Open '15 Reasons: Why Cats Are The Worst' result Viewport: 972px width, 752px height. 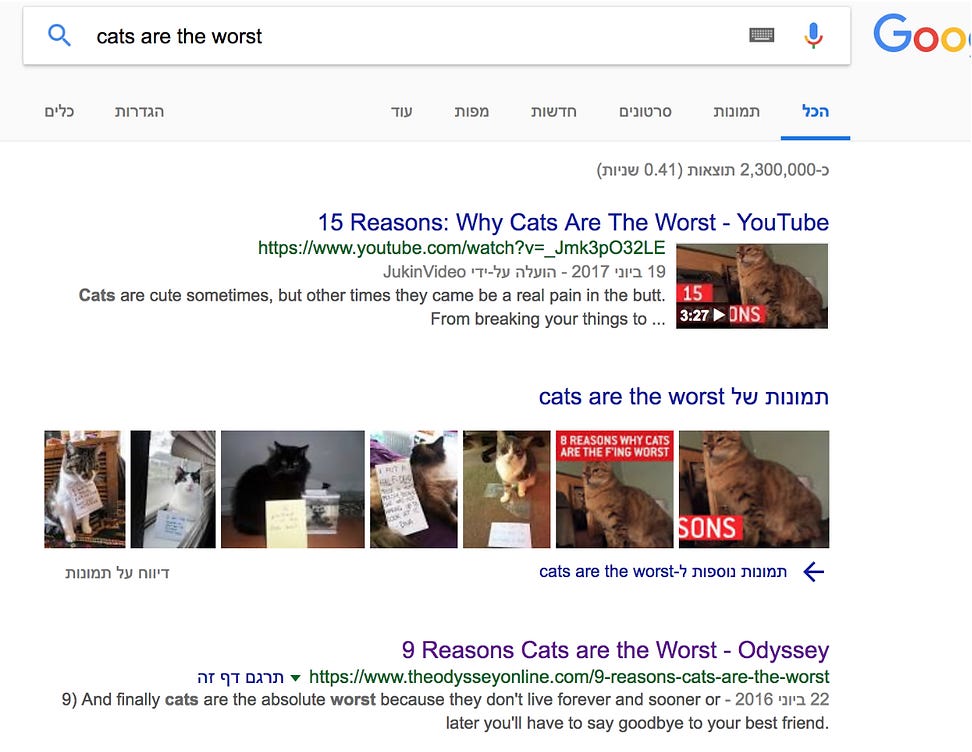tap(573, 222)
